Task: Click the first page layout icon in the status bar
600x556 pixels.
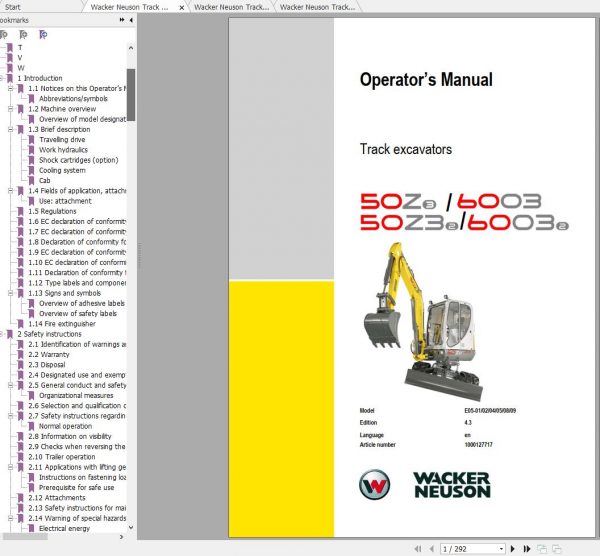Action: click(541, 549)
